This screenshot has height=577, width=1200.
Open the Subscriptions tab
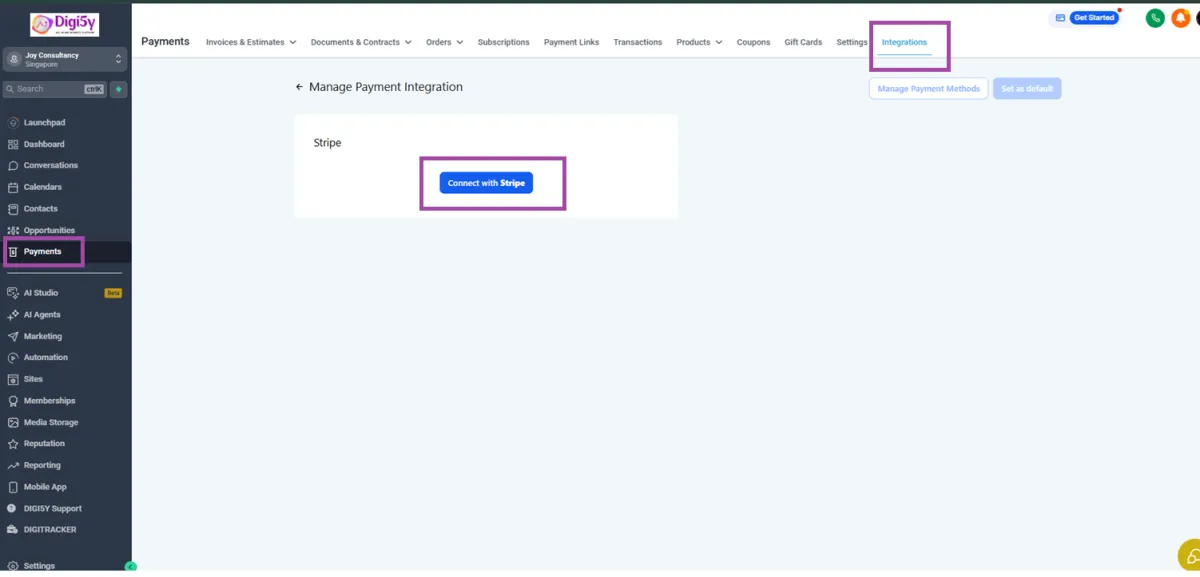pos(504,42)
